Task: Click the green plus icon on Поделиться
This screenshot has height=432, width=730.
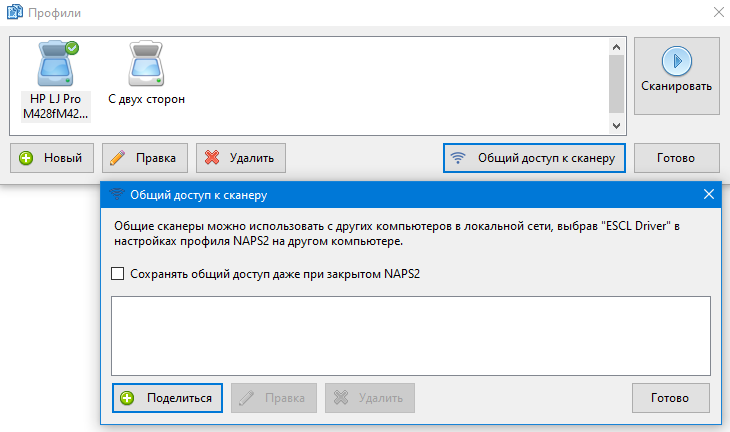Action: (x=128, y=398)
